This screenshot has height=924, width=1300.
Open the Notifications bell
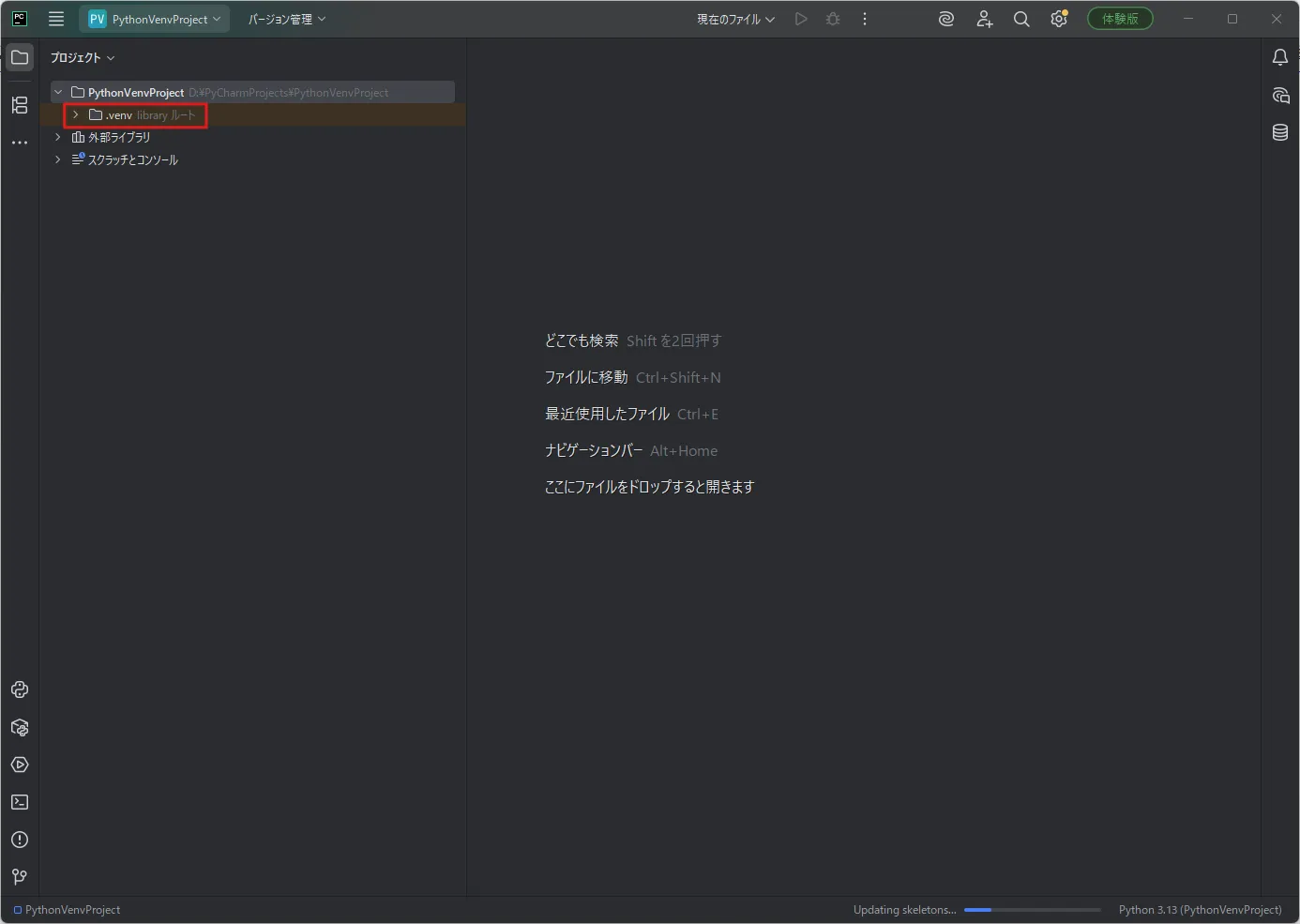point(1280,57)
